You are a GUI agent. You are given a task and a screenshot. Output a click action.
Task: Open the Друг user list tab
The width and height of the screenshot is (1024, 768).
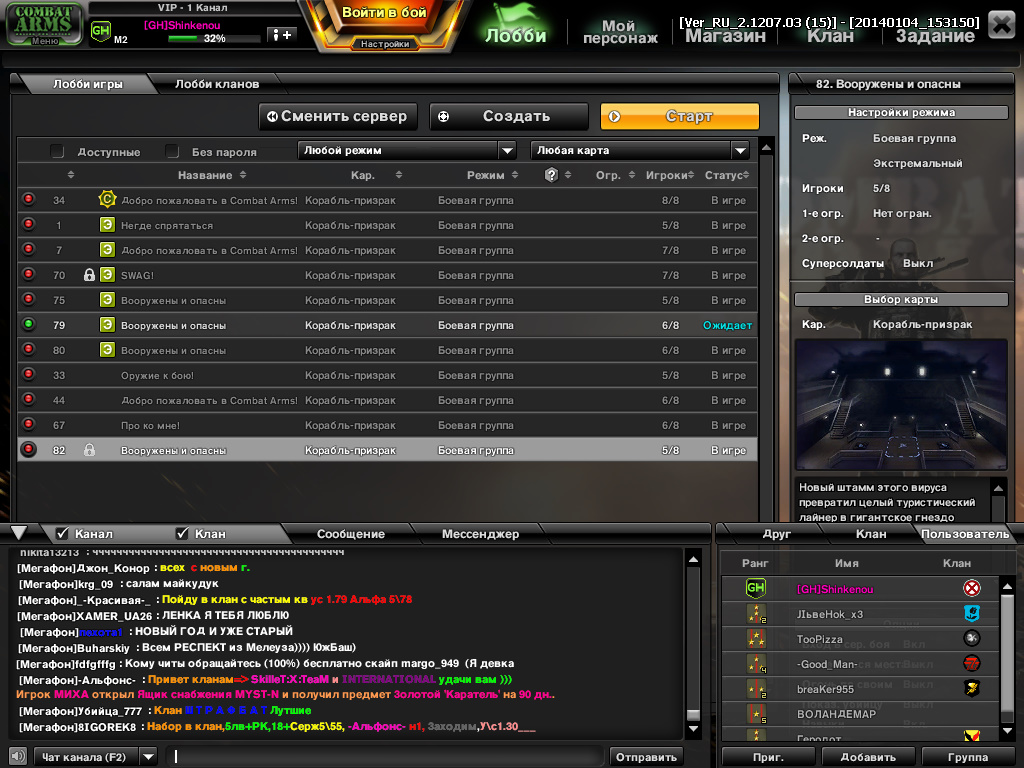pos(776,534)
